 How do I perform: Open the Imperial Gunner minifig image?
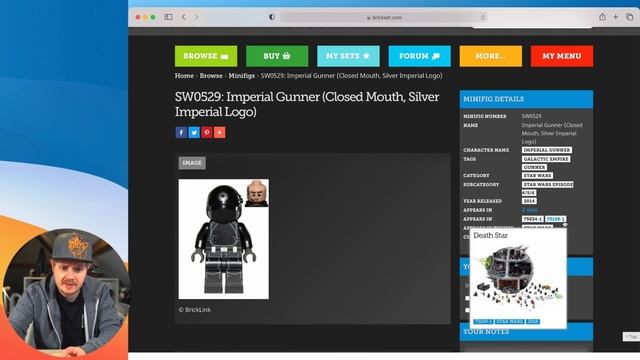point(224,239)
